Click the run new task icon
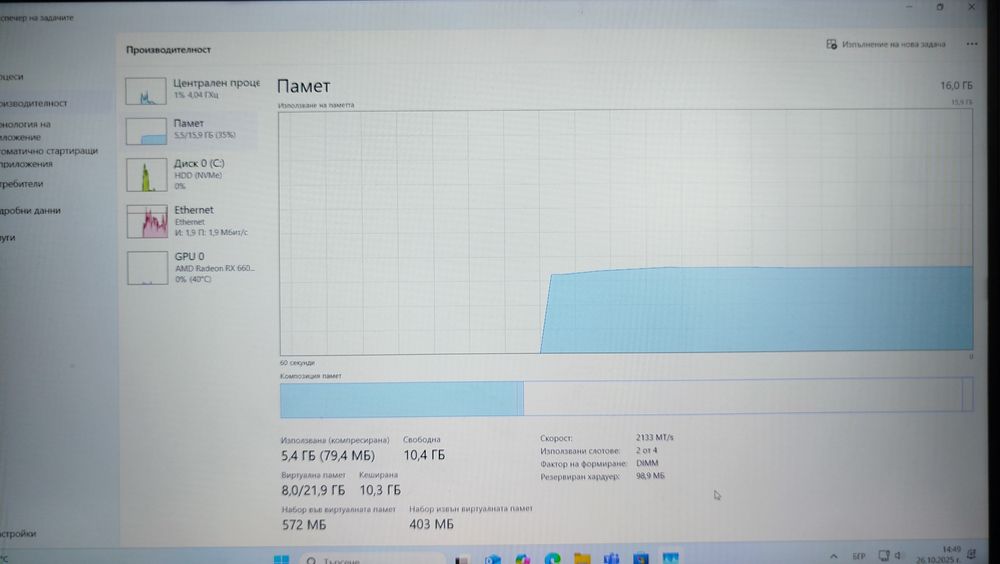Screen dimensions: 1000x564 click(831, 44)
